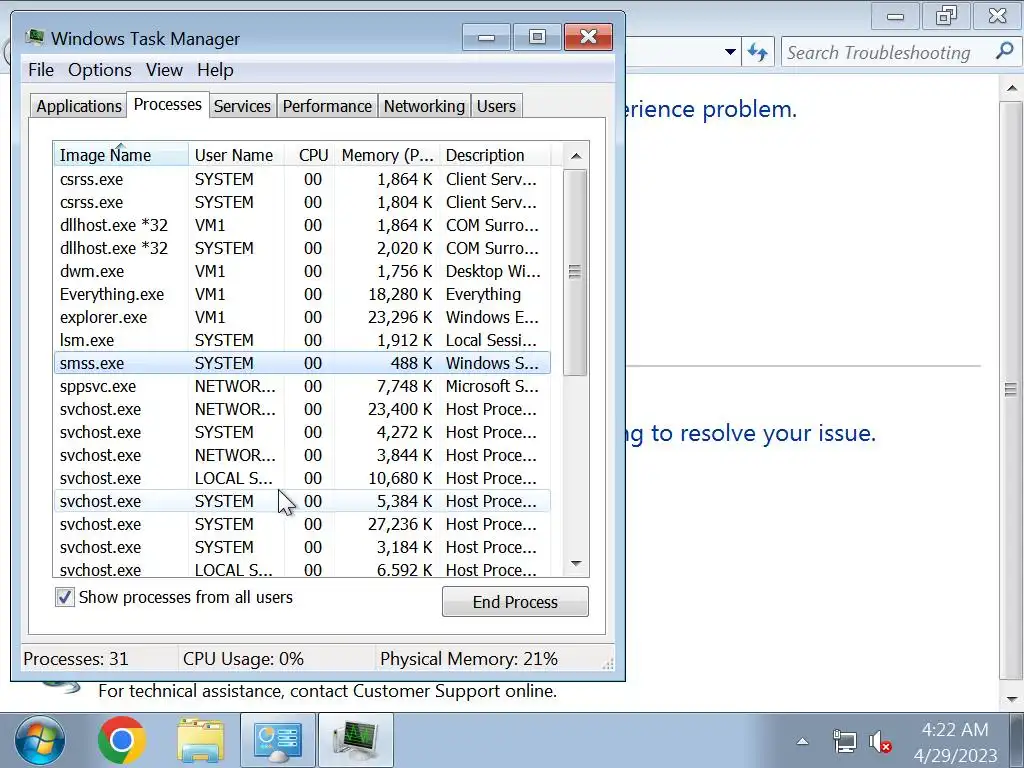Switch to the Users tab
This screenshot has height=768, width=1024.
tap(496, 106)
